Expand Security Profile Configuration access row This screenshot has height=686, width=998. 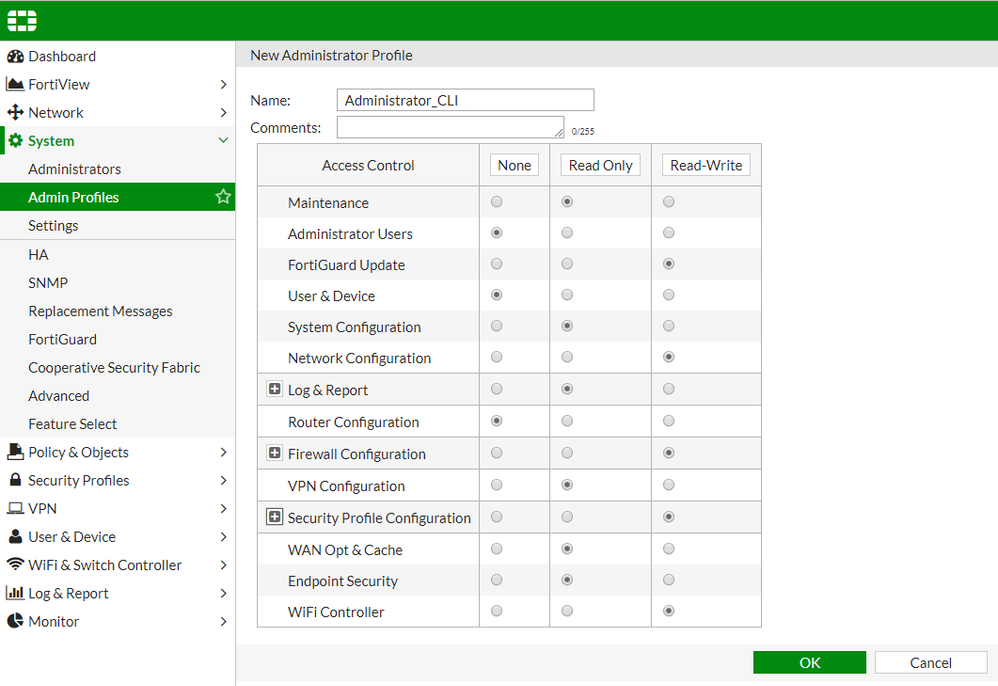point(275,518)
